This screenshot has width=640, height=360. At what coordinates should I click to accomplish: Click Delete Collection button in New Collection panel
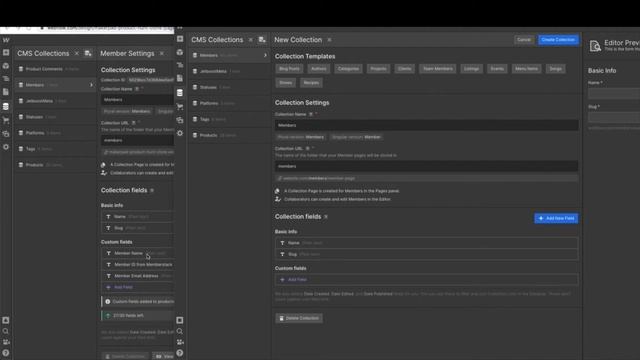pyautogui.click(x=299, y=318)
